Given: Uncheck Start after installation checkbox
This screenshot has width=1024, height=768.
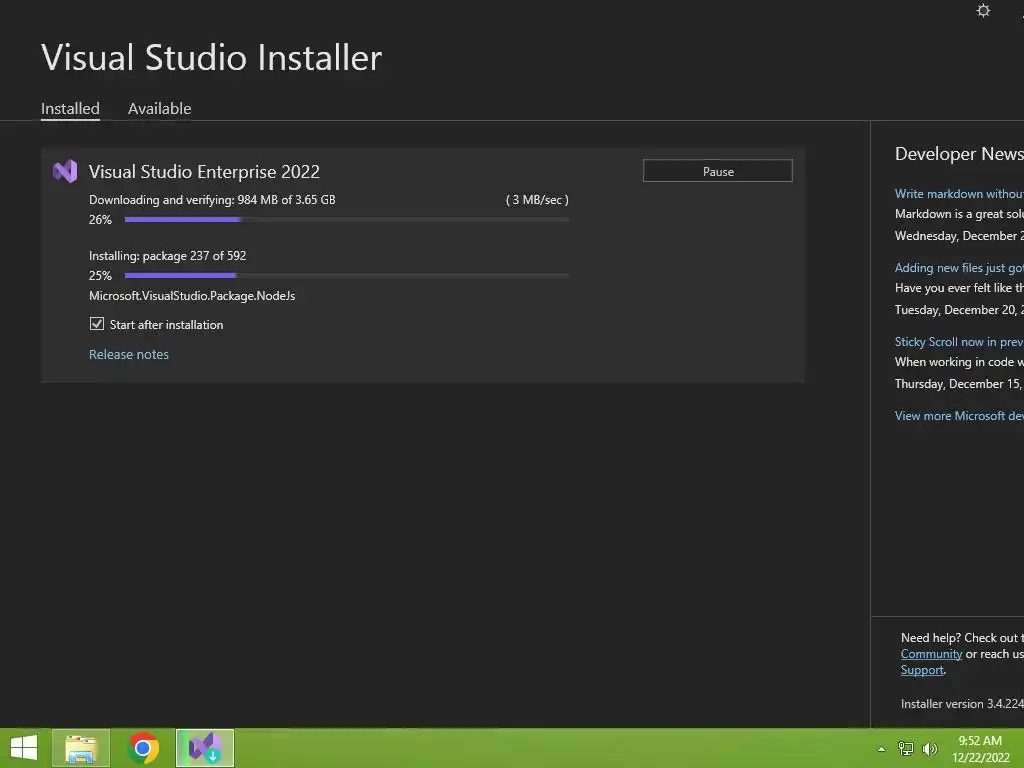Looking at the screenshot, I should (x=97, y=324).
